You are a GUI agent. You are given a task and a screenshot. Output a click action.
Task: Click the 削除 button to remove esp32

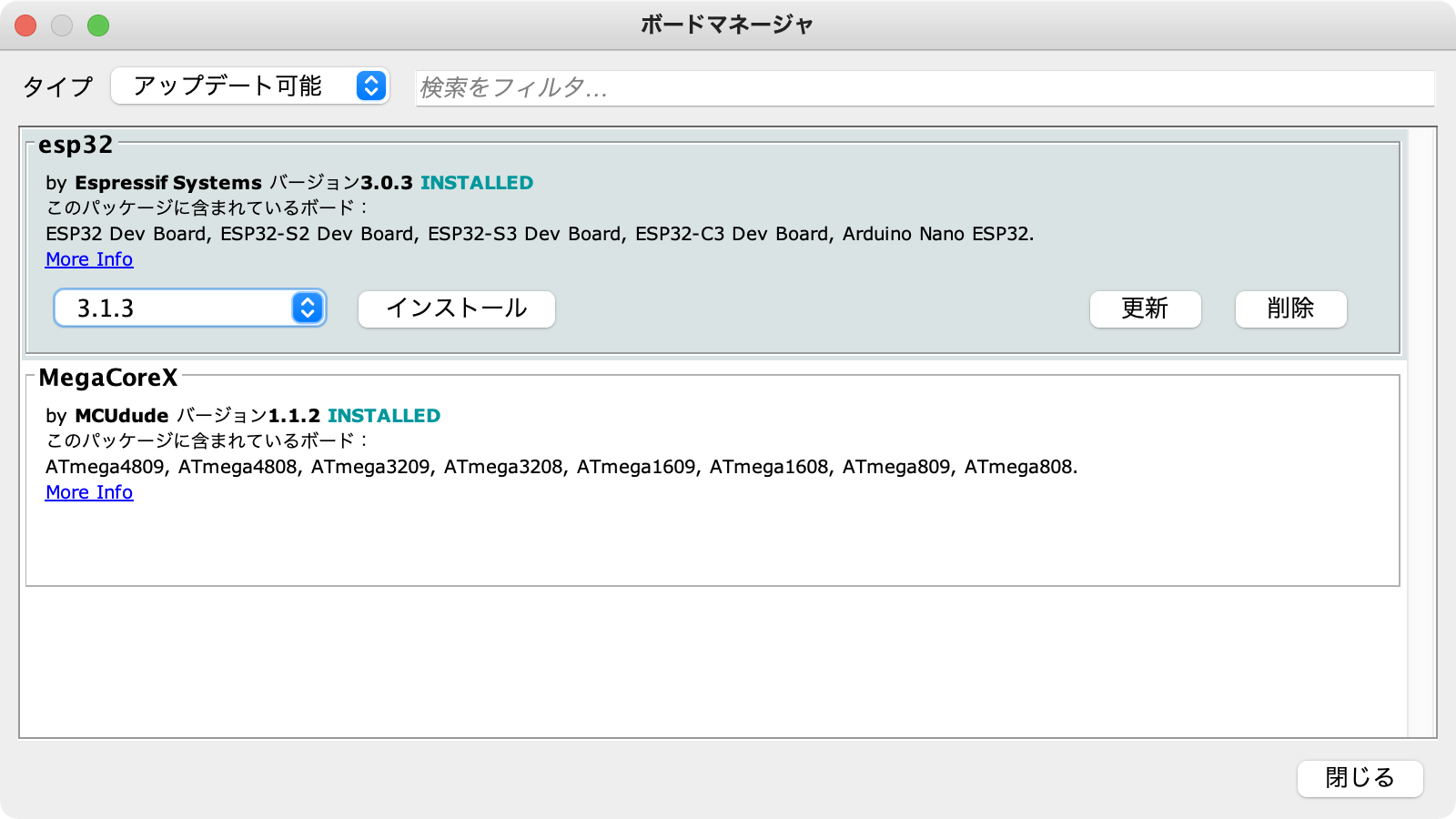pyautogui.click(x=1291, y=309)
